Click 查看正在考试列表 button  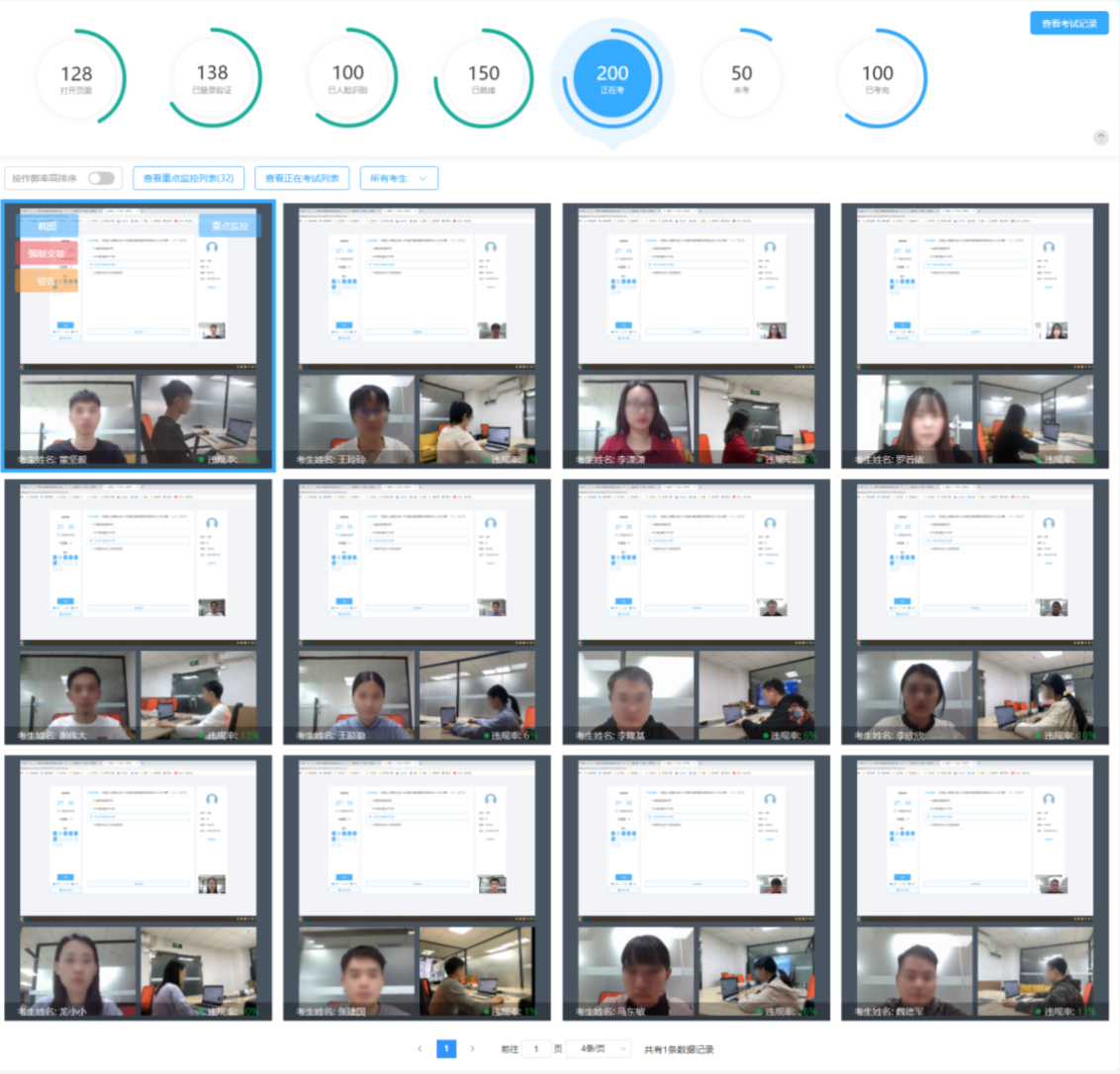[x=302, y=179]
